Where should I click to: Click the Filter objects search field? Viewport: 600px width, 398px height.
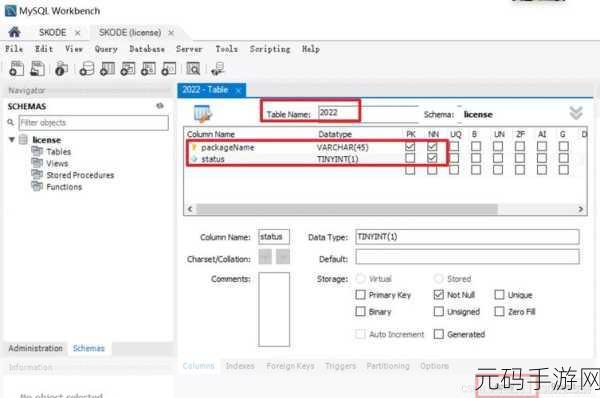tap(93, 123)
